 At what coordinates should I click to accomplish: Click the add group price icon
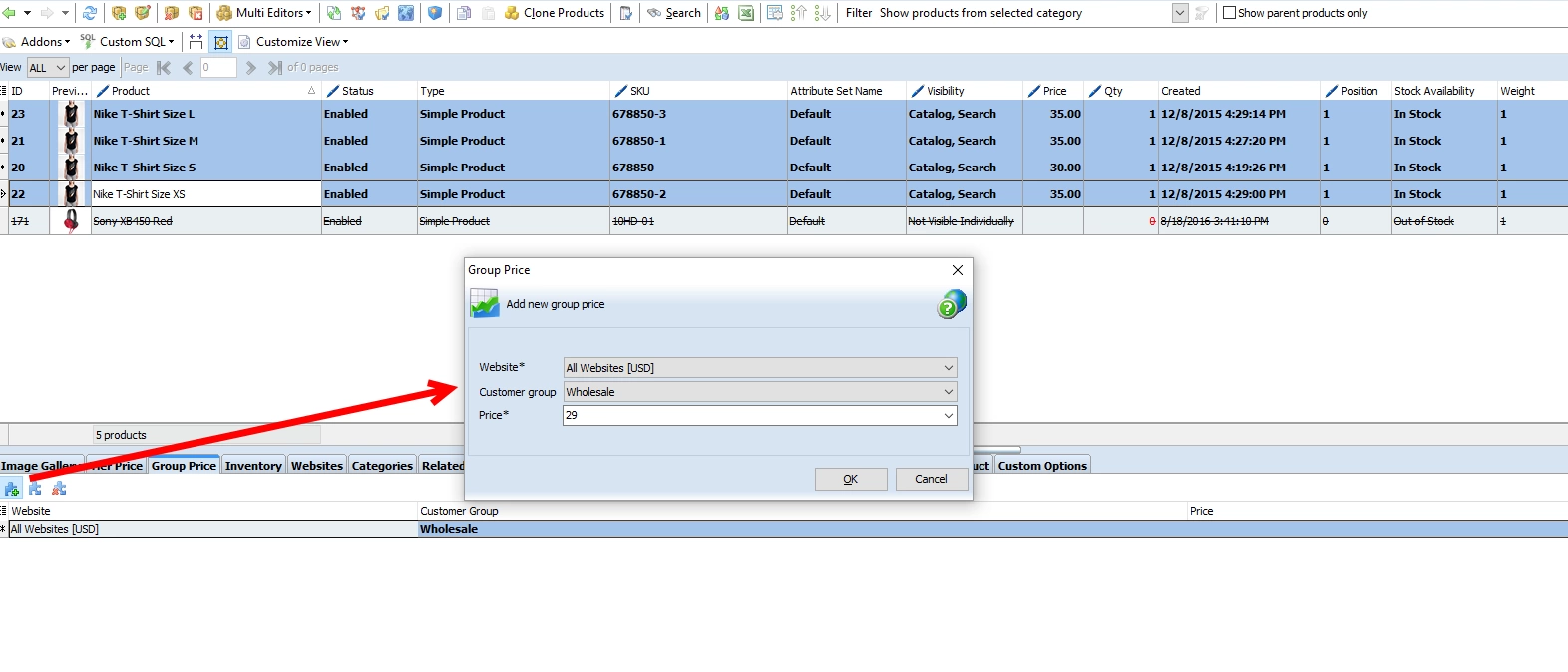pyautogui.click(x=12, y=489)
